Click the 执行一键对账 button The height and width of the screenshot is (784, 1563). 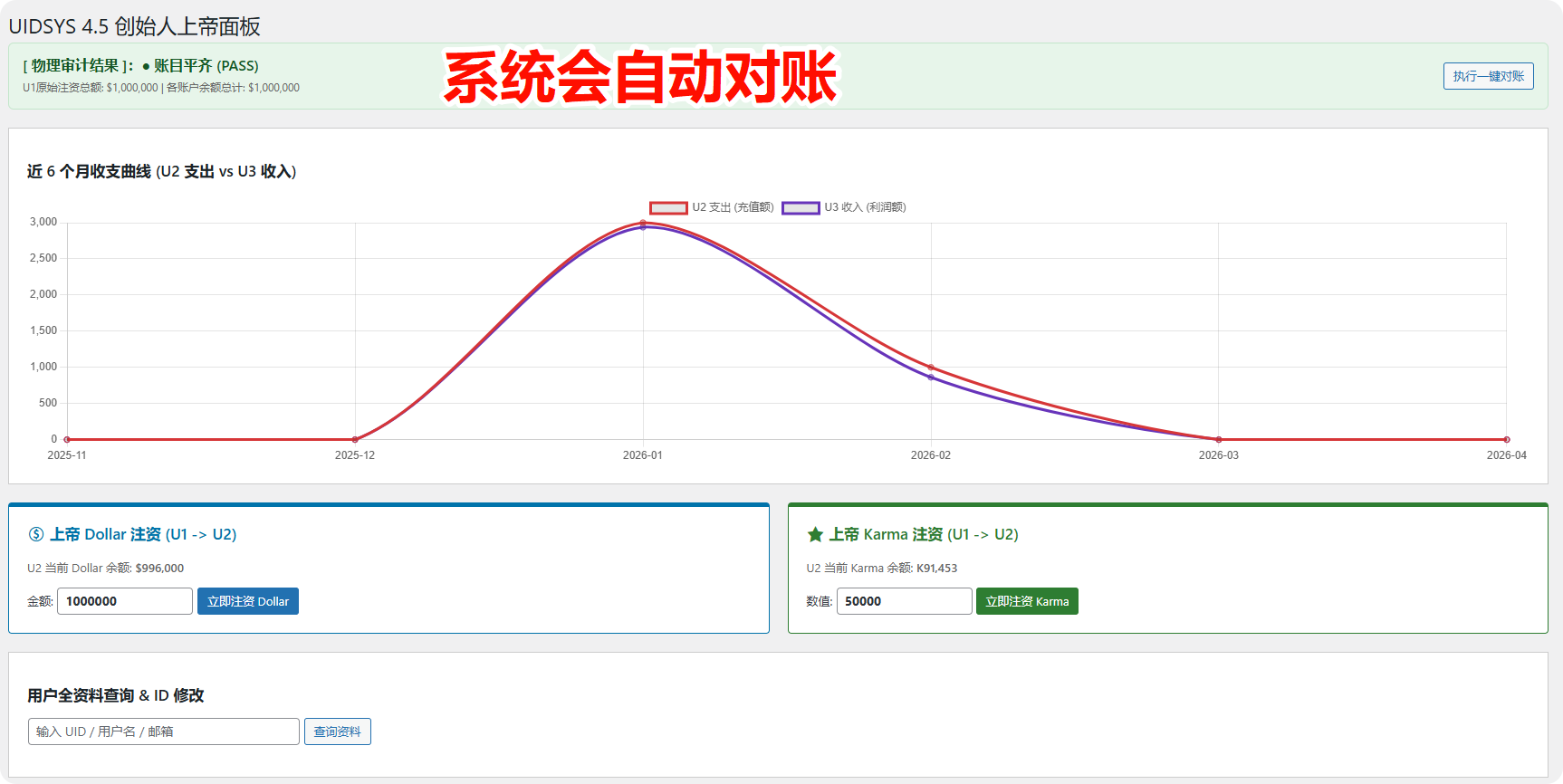(1488, 76)
